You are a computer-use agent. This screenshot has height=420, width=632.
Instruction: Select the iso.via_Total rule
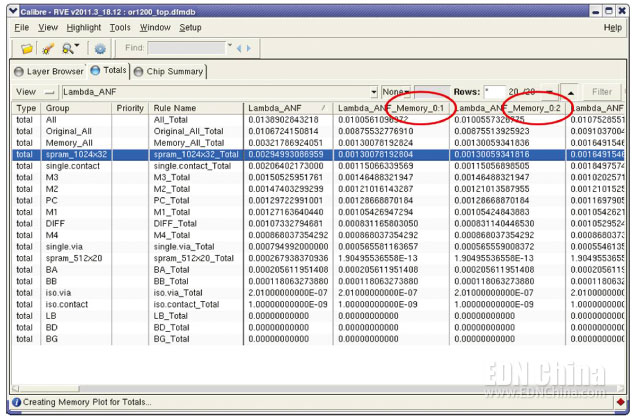[178, 293]
